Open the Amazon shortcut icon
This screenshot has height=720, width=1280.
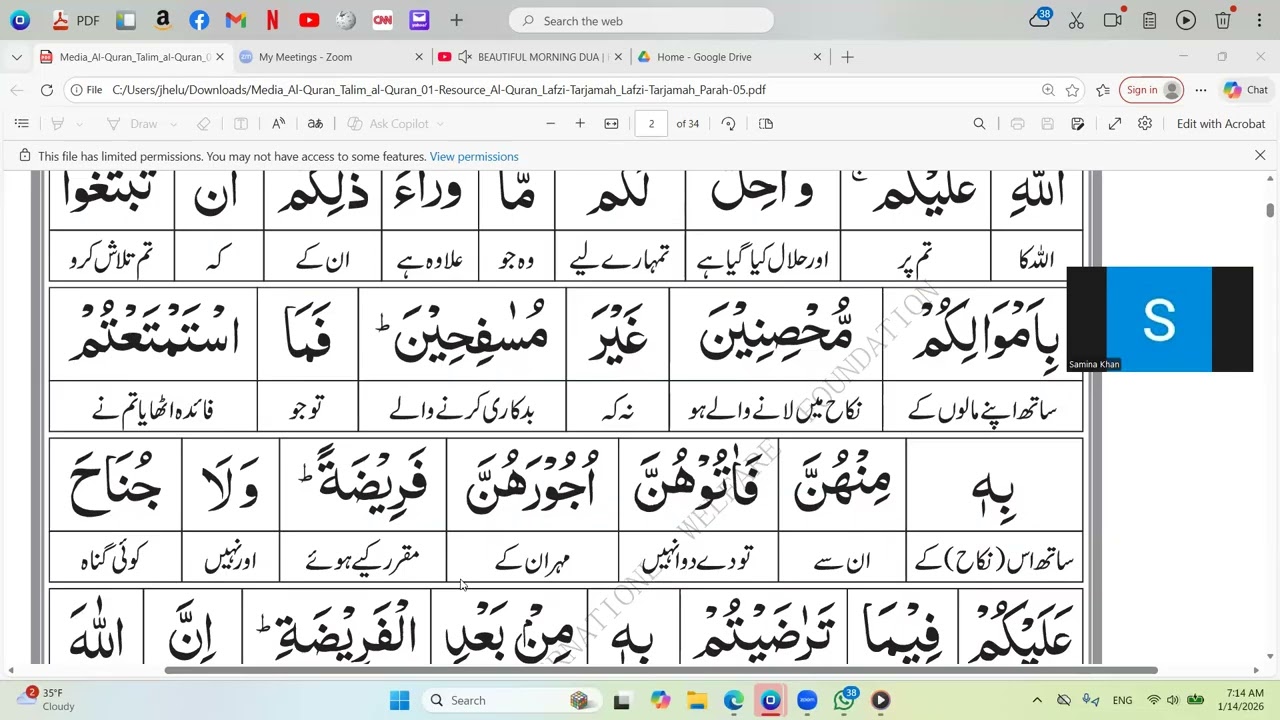[163, 20]
